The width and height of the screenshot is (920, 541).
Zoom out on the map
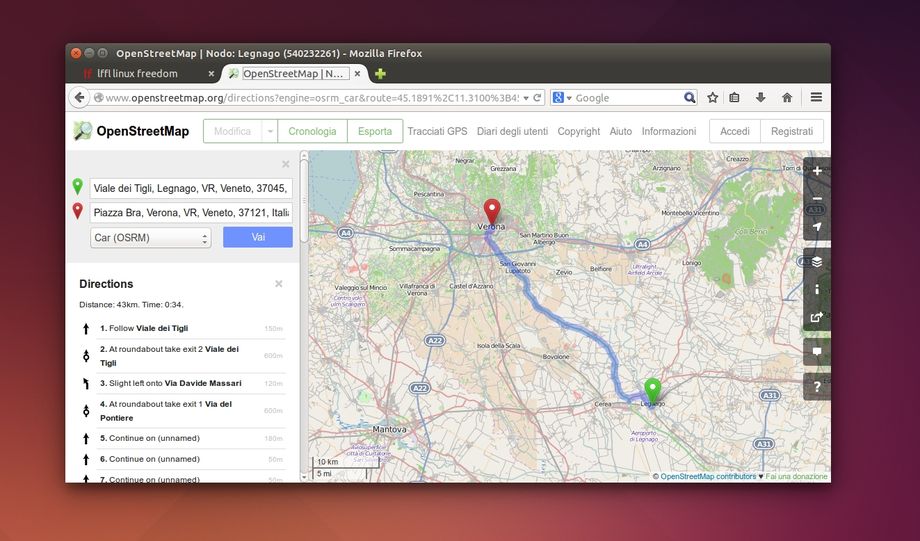817,198
